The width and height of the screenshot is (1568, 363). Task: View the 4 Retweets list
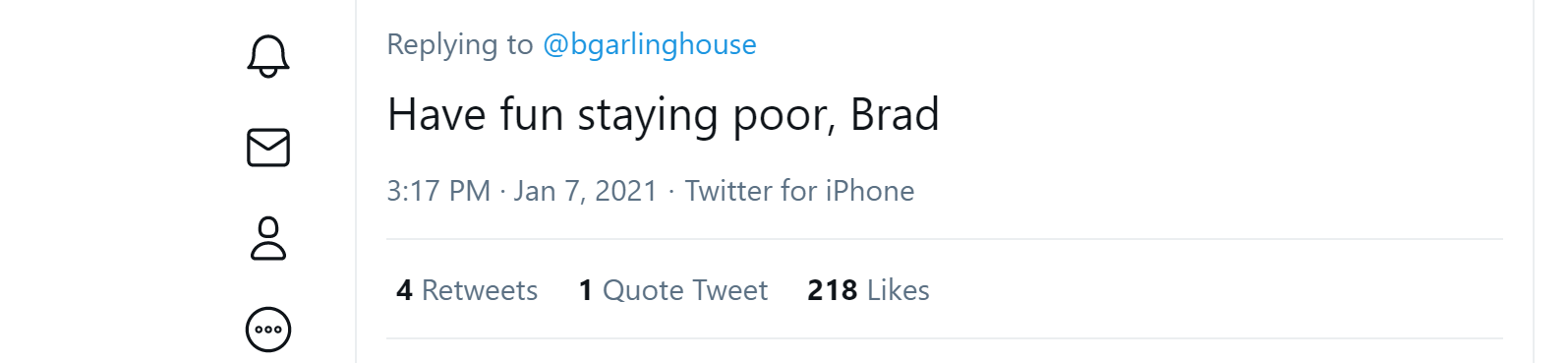tap(467, 290)
